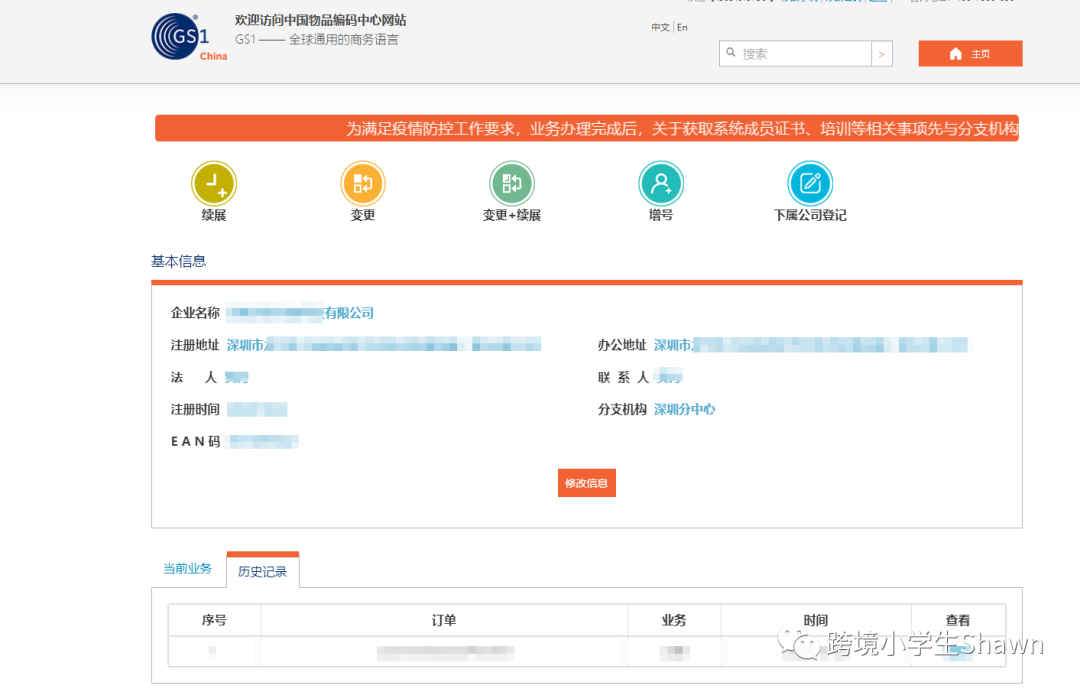Click the office address link after 办公地址

click(815, 344)
